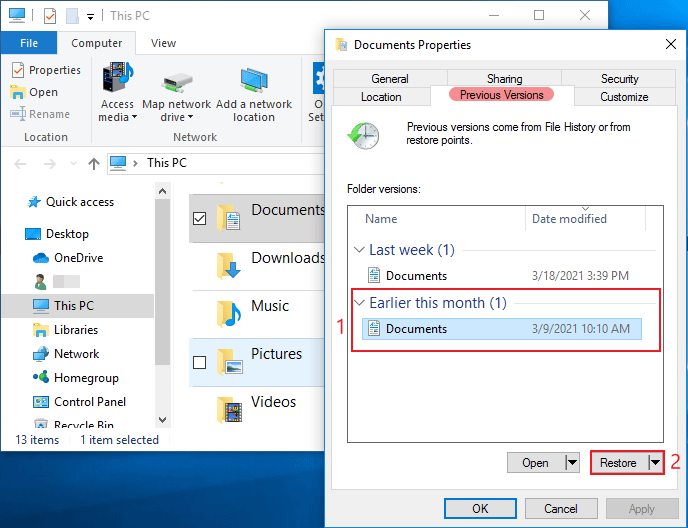Open the Restore button dropdown arrow
The width and height of the screenshot is (688, 528).
click(655, 463)
